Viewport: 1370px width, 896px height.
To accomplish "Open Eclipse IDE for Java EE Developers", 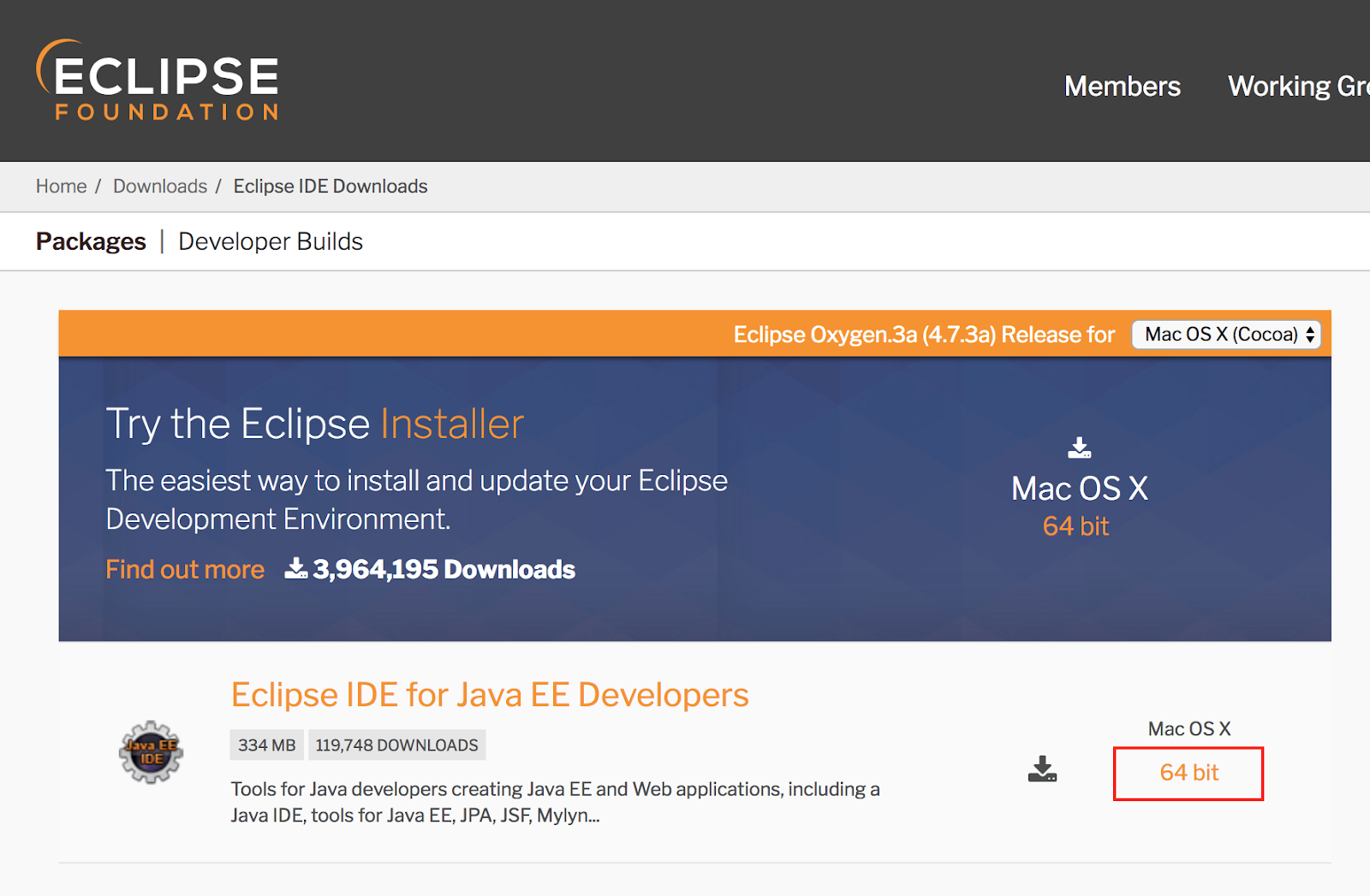I will click(490, 695).
